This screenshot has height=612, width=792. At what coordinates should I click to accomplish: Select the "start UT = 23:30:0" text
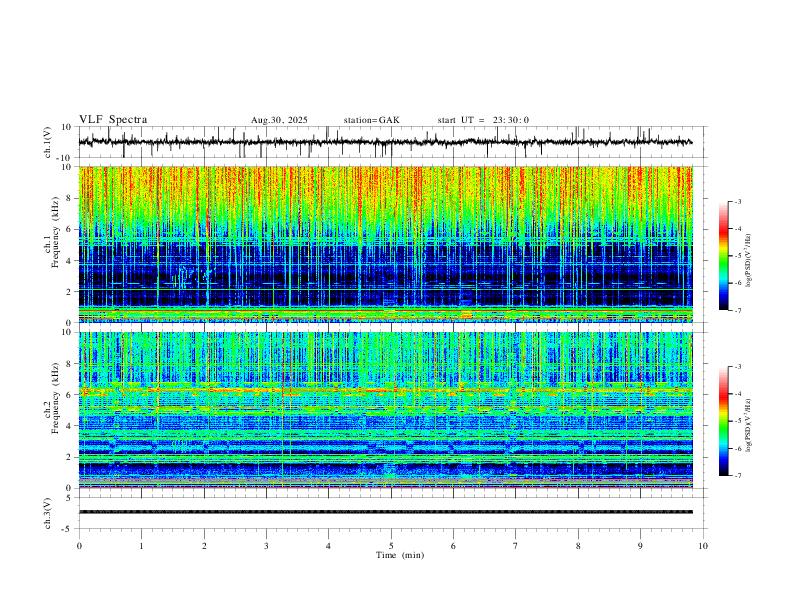click(x=483, y=120)
